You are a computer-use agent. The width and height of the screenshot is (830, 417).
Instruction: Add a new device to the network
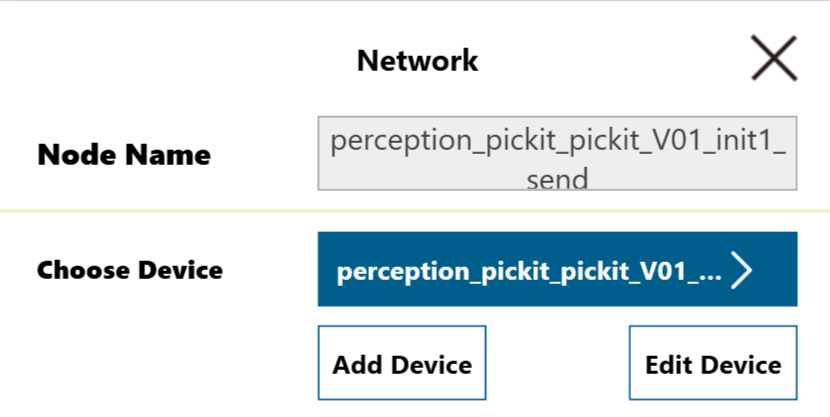tap(402, 363)
